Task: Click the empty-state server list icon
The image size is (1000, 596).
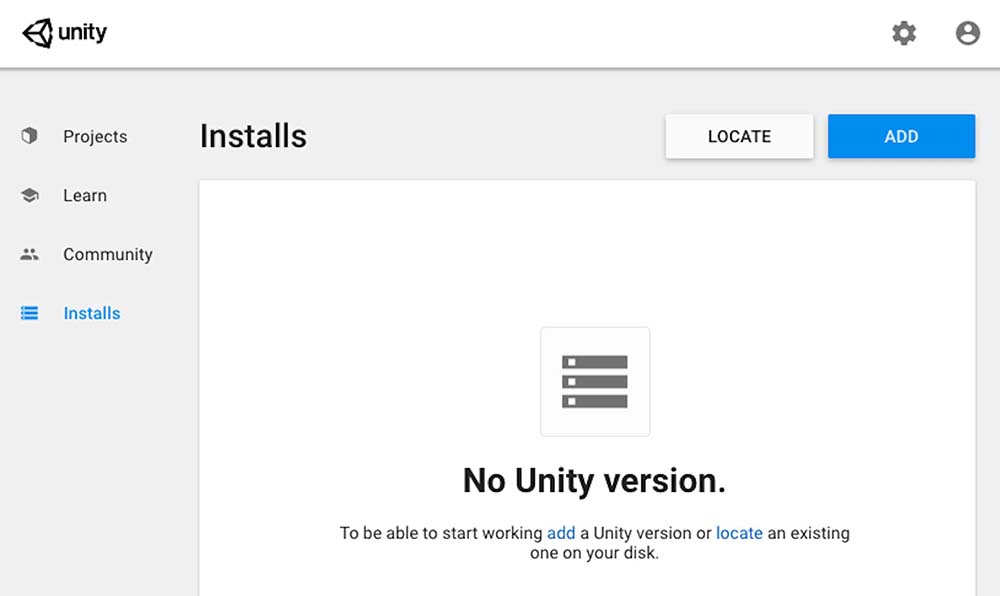Action: [595, 381]
